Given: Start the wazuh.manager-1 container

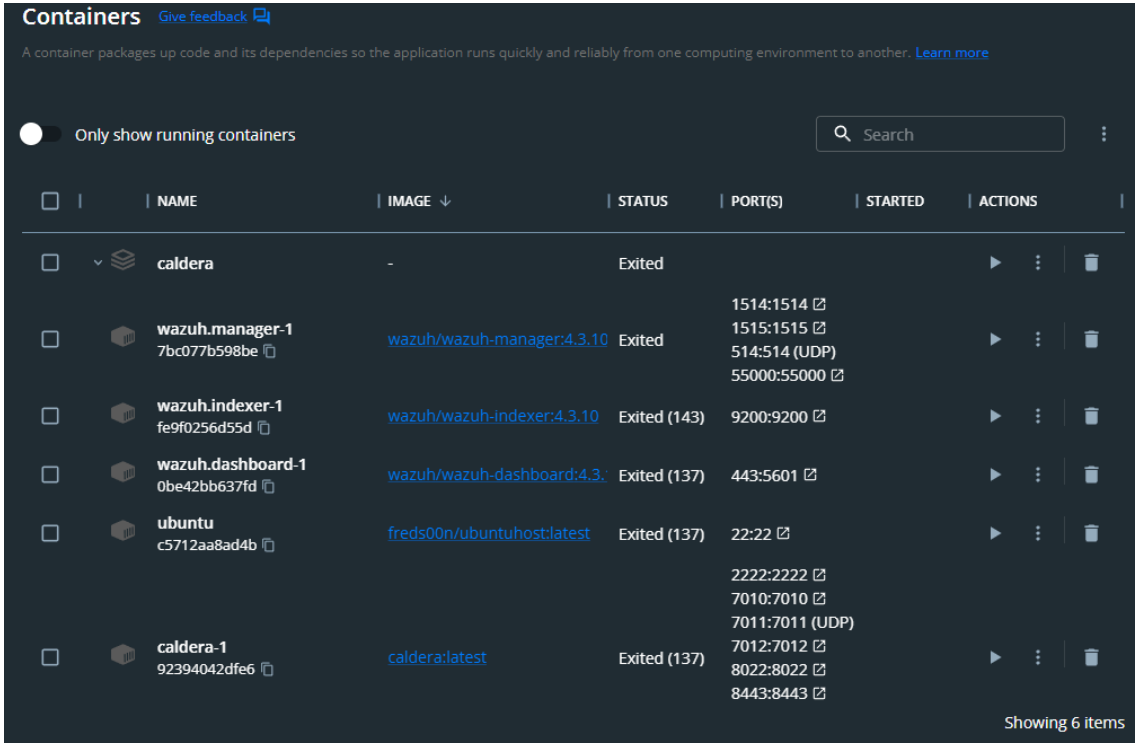Looking at the screenshot, I should [994, 340].
